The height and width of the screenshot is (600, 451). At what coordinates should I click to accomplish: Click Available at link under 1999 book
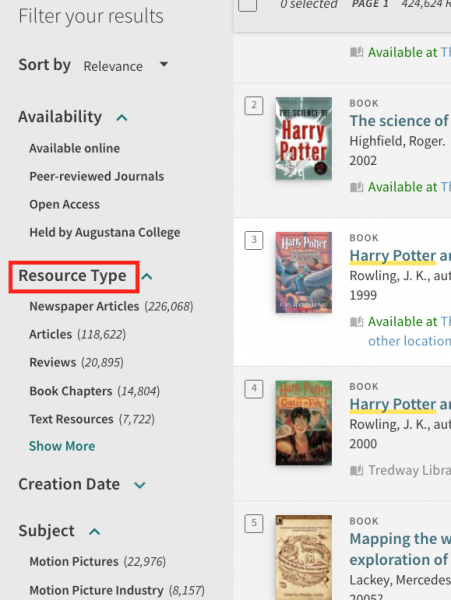point(409,322)
